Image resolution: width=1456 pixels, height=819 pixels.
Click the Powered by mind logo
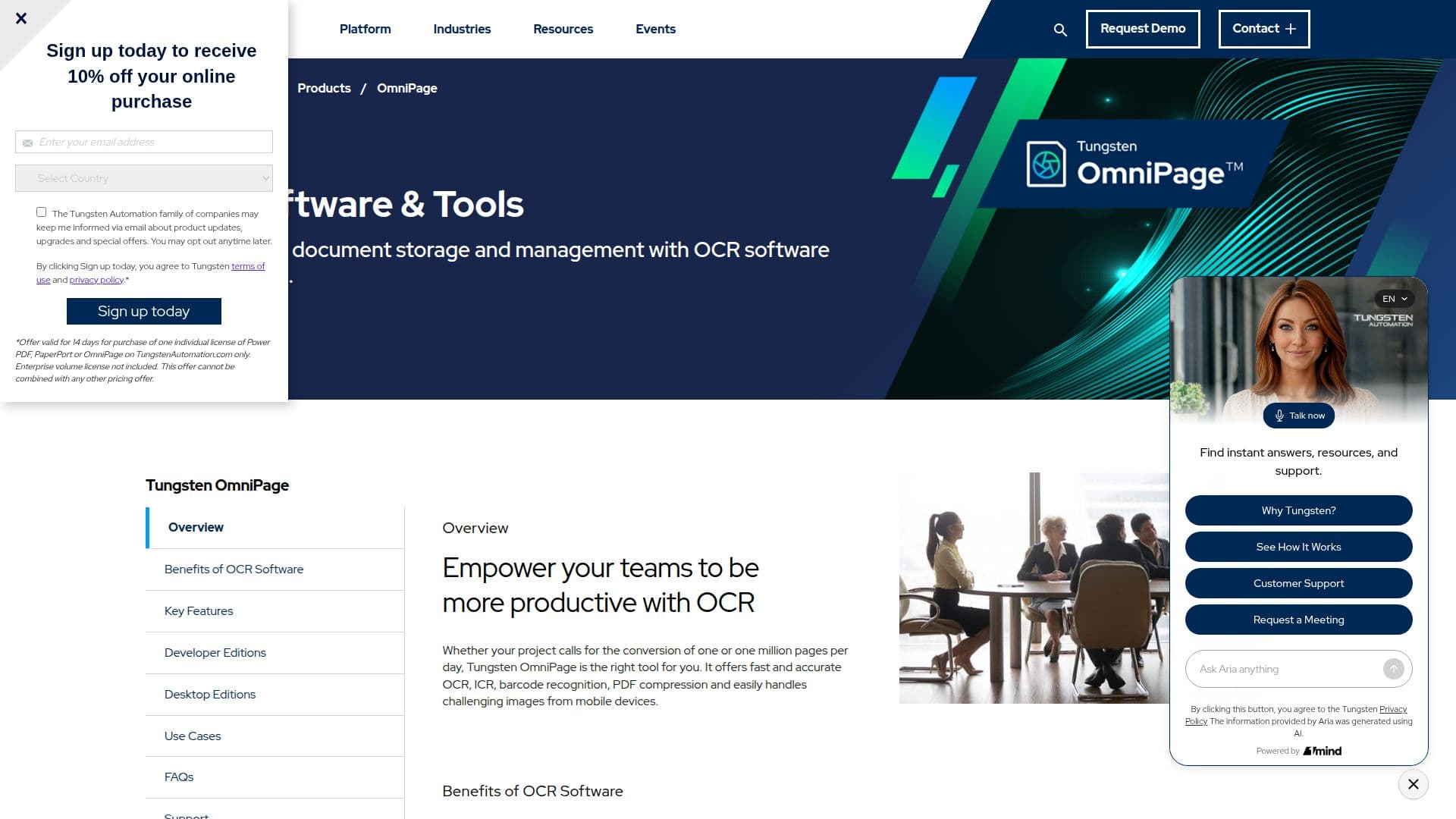pyautogui.click(x=1322, y=751)
